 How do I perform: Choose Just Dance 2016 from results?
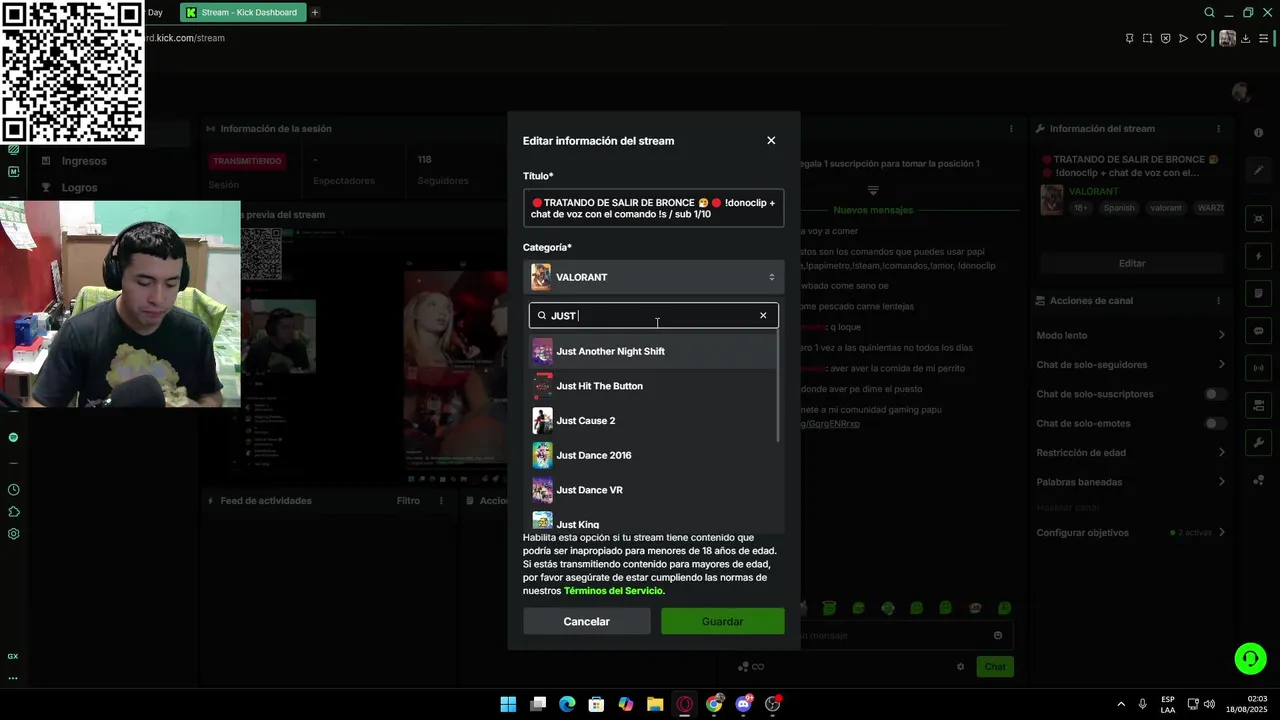coord(653,455)
